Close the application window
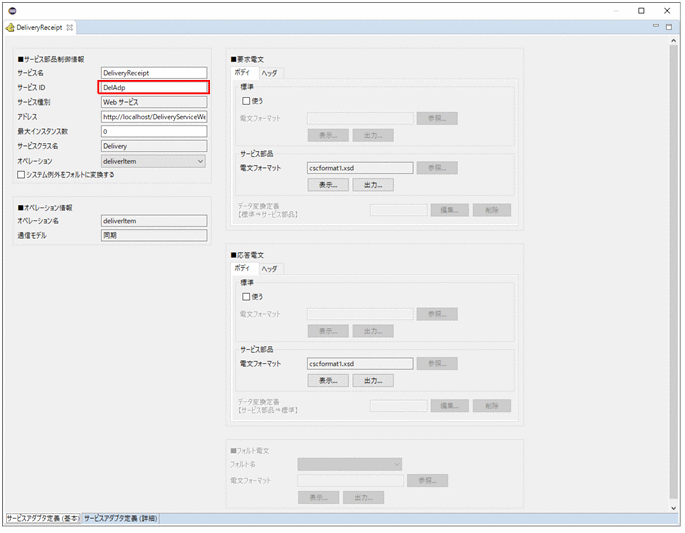The image size is (685, 533). coord(667,10)
